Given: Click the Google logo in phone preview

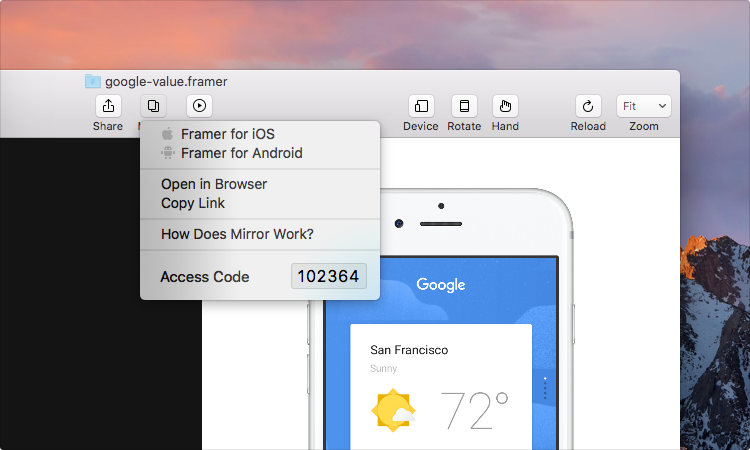Looking at the screenshot, I should click(x=441, y=285).
